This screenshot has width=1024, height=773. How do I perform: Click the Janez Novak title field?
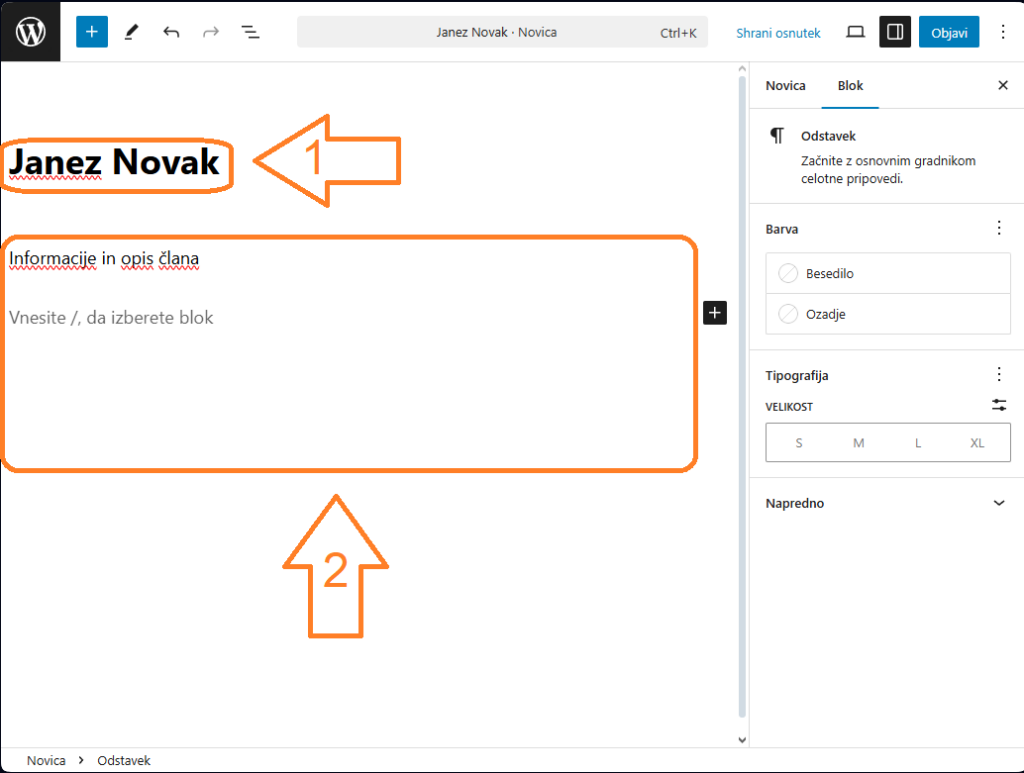point(114,161)
